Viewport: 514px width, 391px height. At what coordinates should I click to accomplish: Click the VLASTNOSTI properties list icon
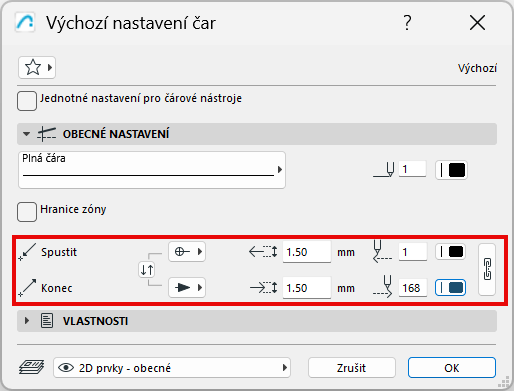click(47, 321)
